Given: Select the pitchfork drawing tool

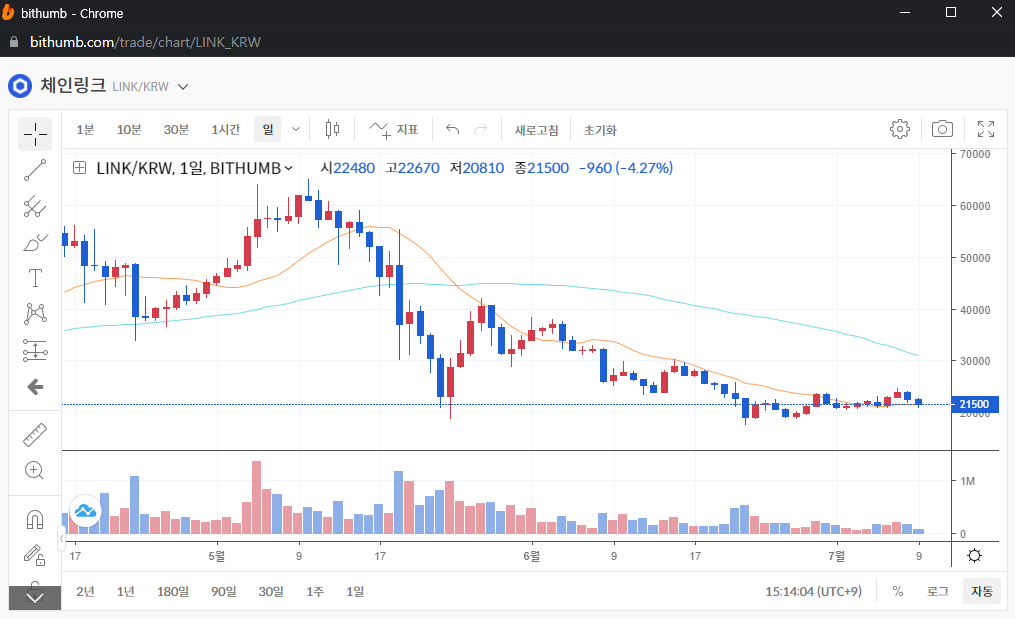Looking at the screenshot, I should point(35,207).
